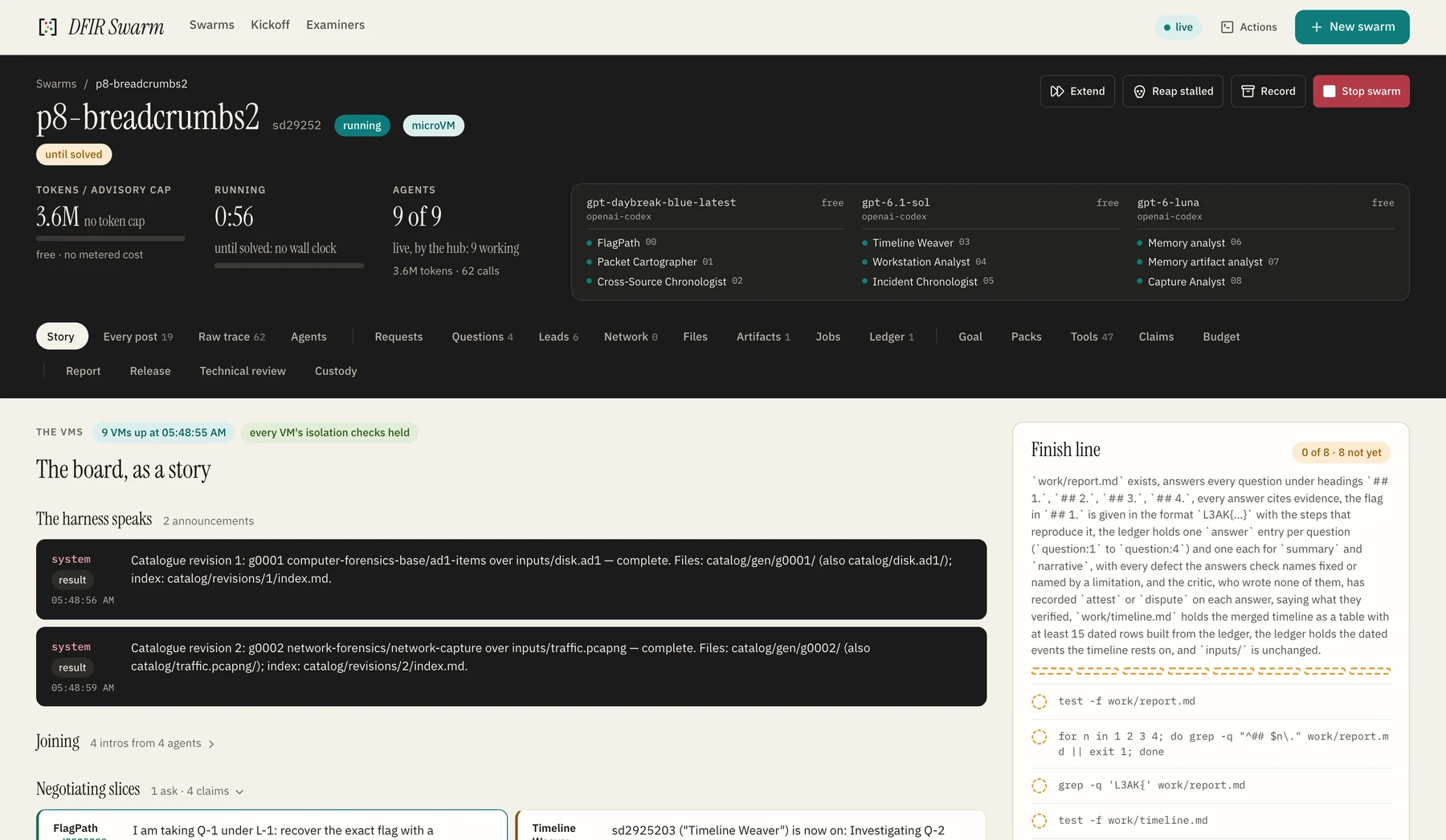The height and width of the screenshot is (840, 1446).
Task: Collapse the Negotiating slices chevron
Action: click(x=239, y=792)
